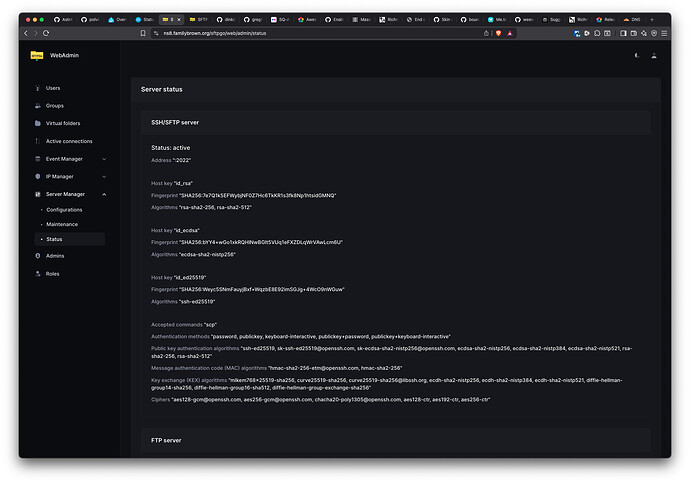Collapse the Server Manager menu
The width and height of the screenshot is (690, 482).
point(70,194)
